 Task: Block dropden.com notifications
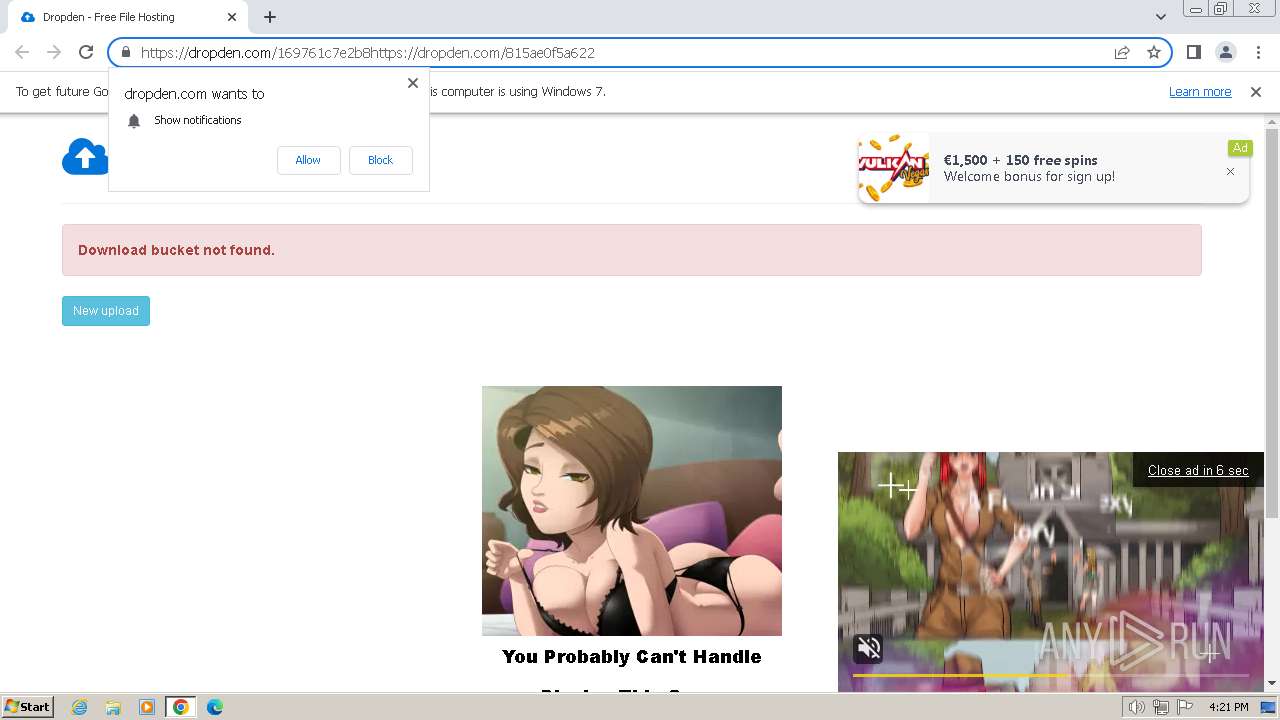(x=380, y=160)
